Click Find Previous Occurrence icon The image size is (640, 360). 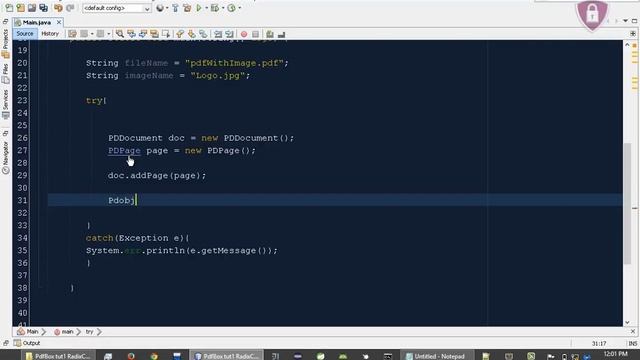pyautogui.click(x=131, y=34)
